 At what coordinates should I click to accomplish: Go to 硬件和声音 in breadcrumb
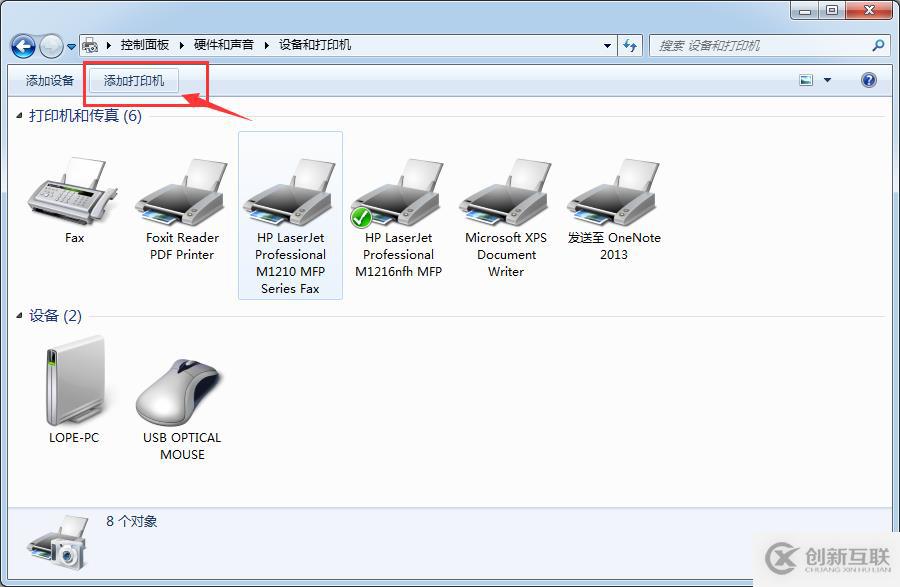pyautogui.click(x=224, y=45)
